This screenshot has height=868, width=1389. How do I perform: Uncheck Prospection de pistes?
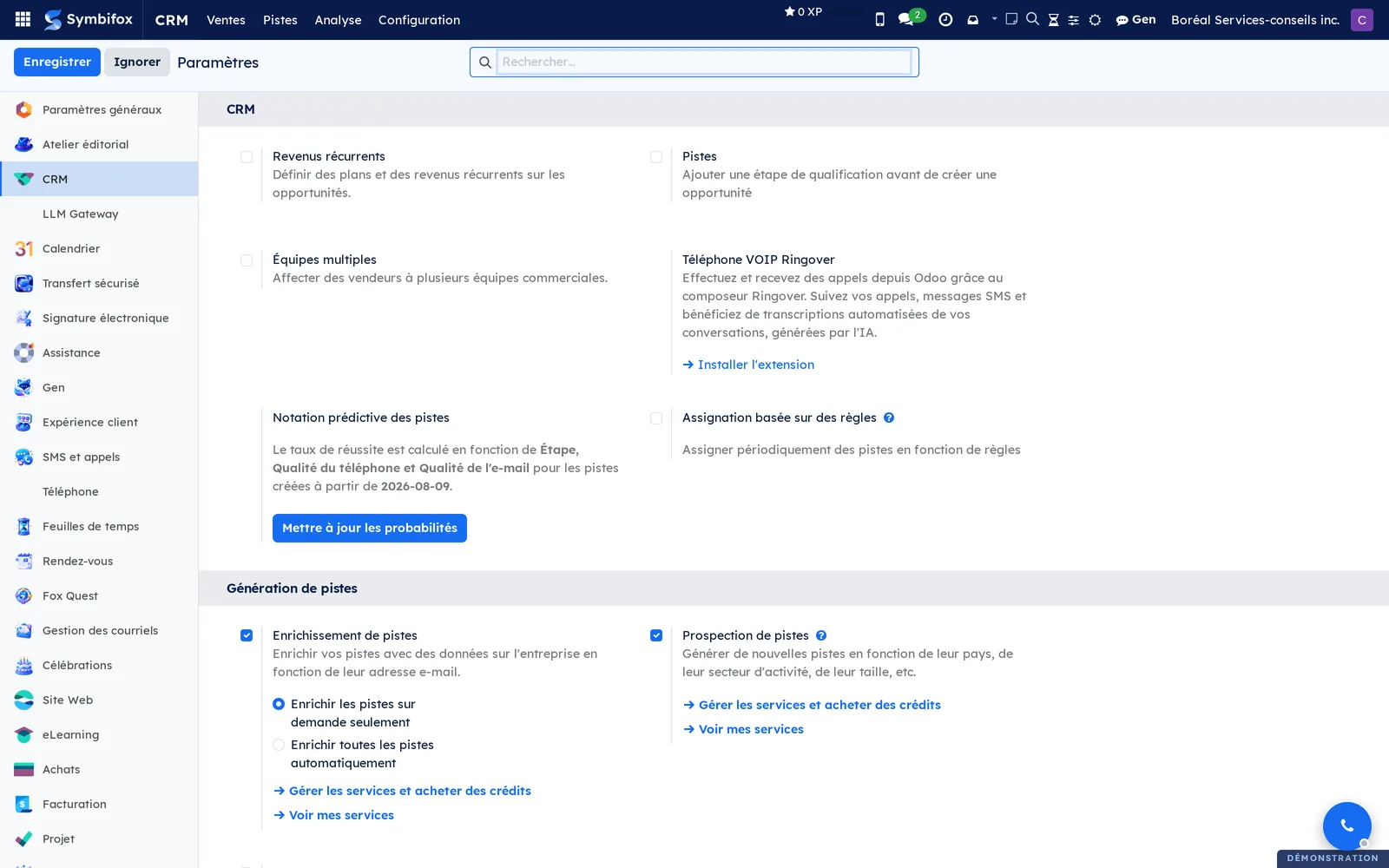coord(656,635)
